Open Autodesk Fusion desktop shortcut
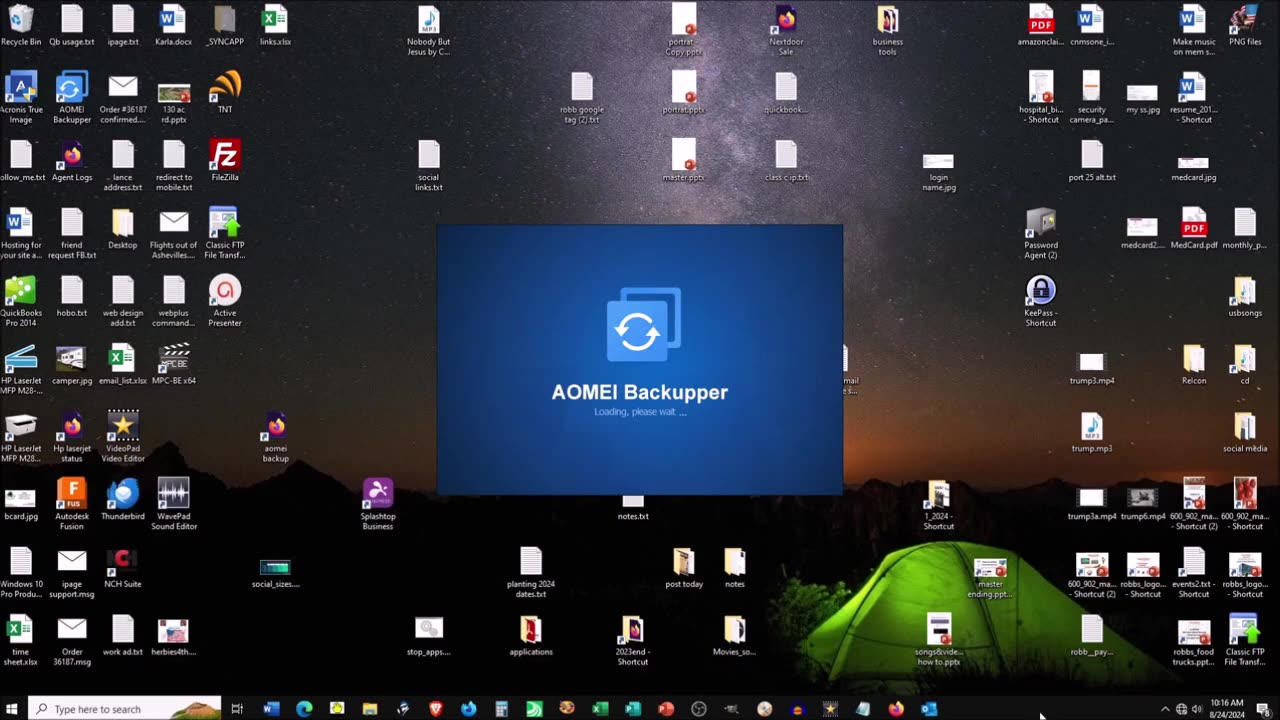Screen dimensions: 1280x720 tap(72, 504)
